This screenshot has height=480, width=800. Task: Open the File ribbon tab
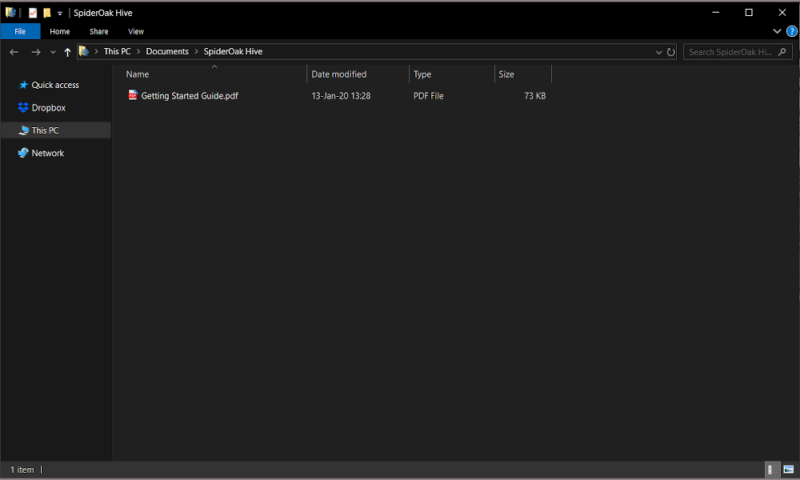20,31
